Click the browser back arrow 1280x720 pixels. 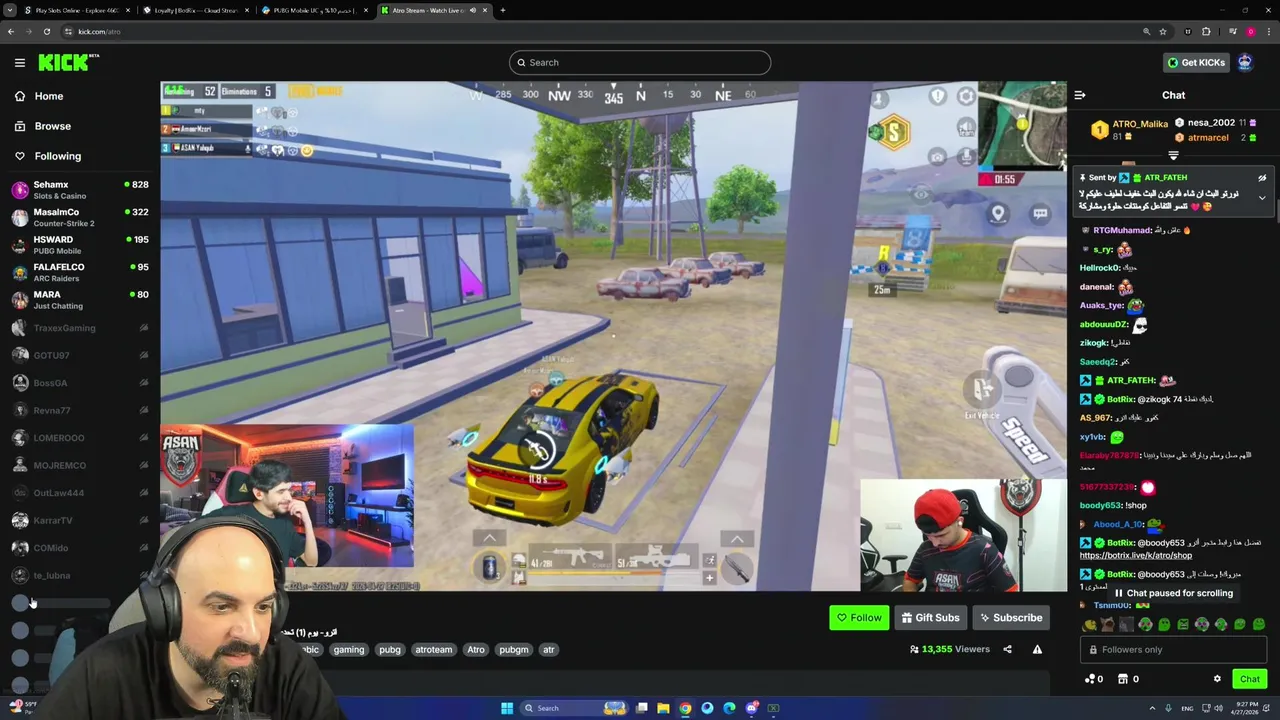10,31
